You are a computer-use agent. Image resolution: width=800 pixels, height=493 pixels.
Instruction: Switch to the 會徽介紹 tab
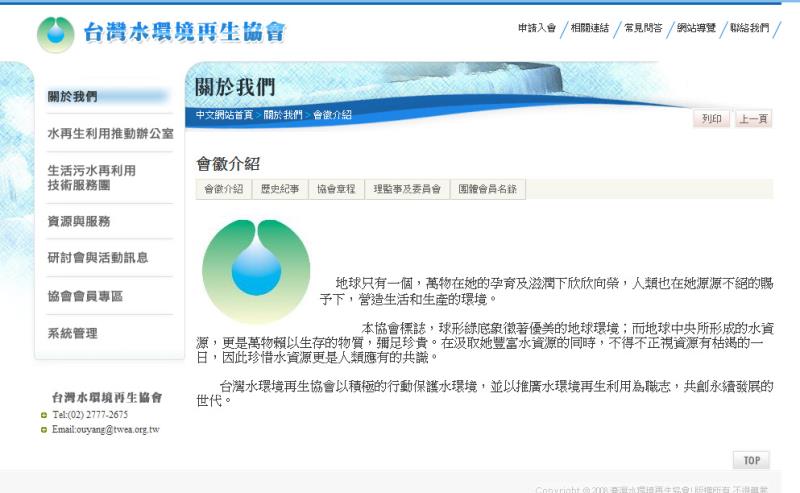click(223, 189)
